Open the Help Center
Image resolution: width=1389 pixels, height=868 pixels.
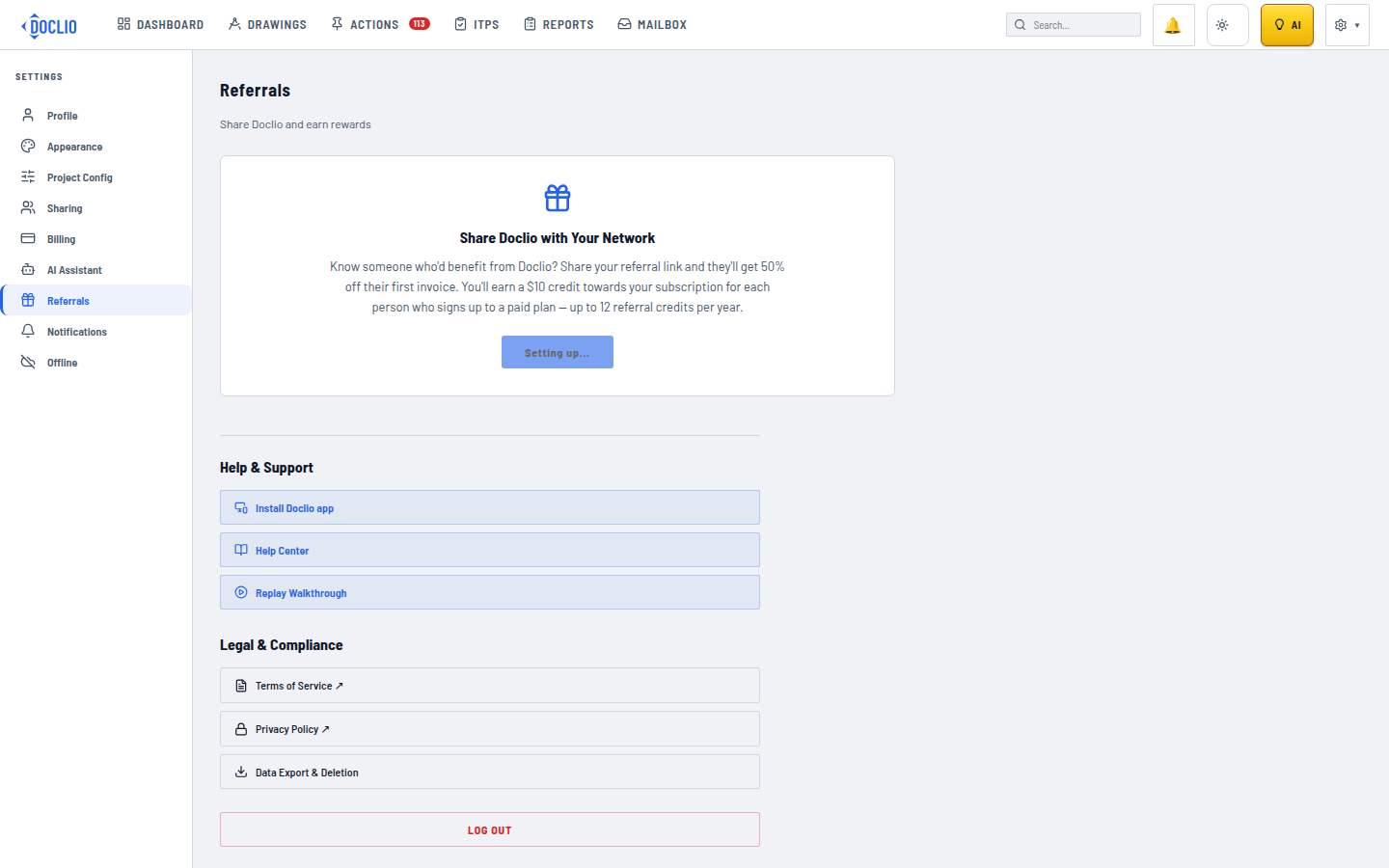[490, 550]
